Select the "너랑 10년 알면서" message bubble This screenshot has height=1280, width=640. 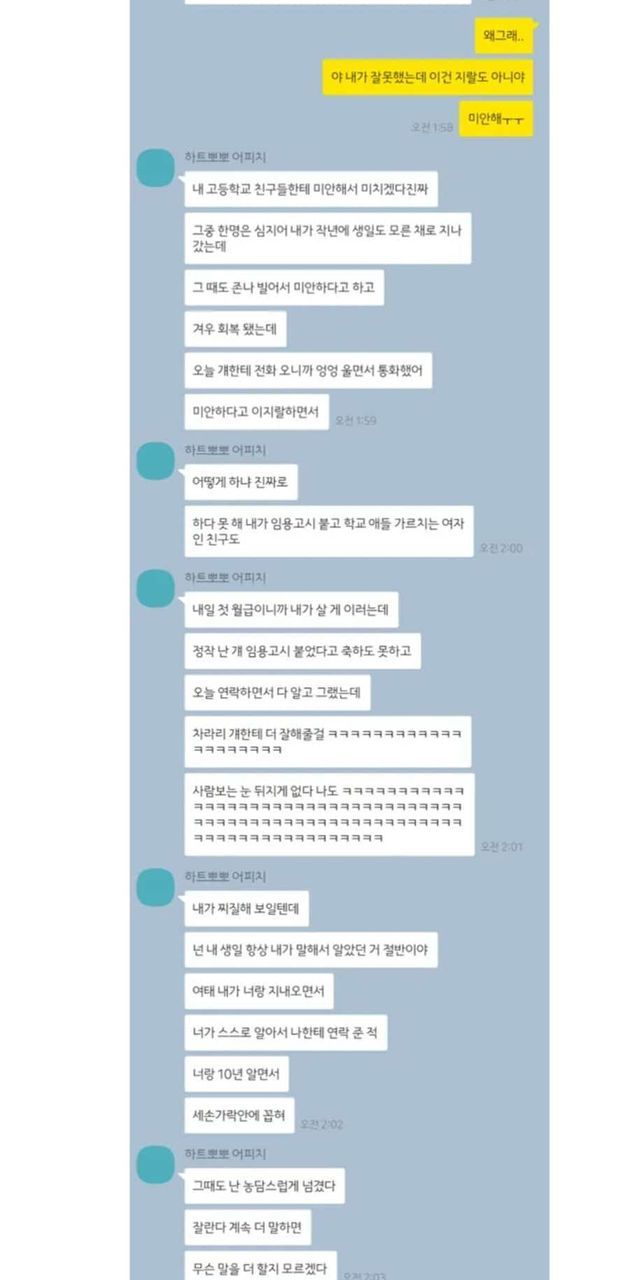pos(237,1074)
